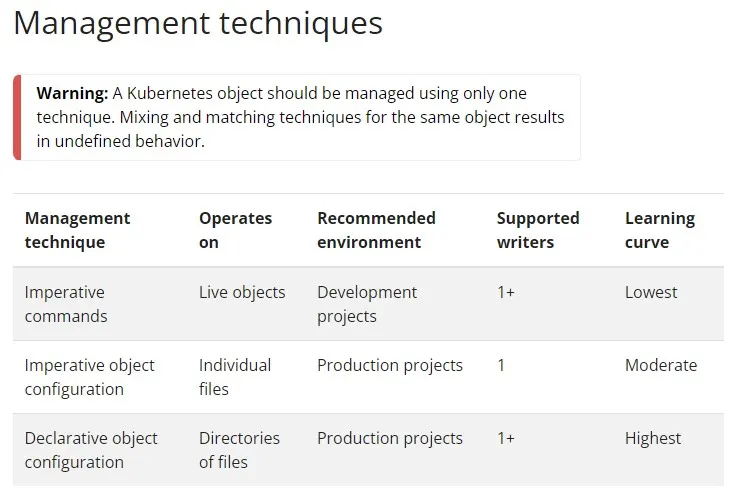Screen dimensions: 734x496
Task: Select the "Operates on" column header
Action: [235, 230]
